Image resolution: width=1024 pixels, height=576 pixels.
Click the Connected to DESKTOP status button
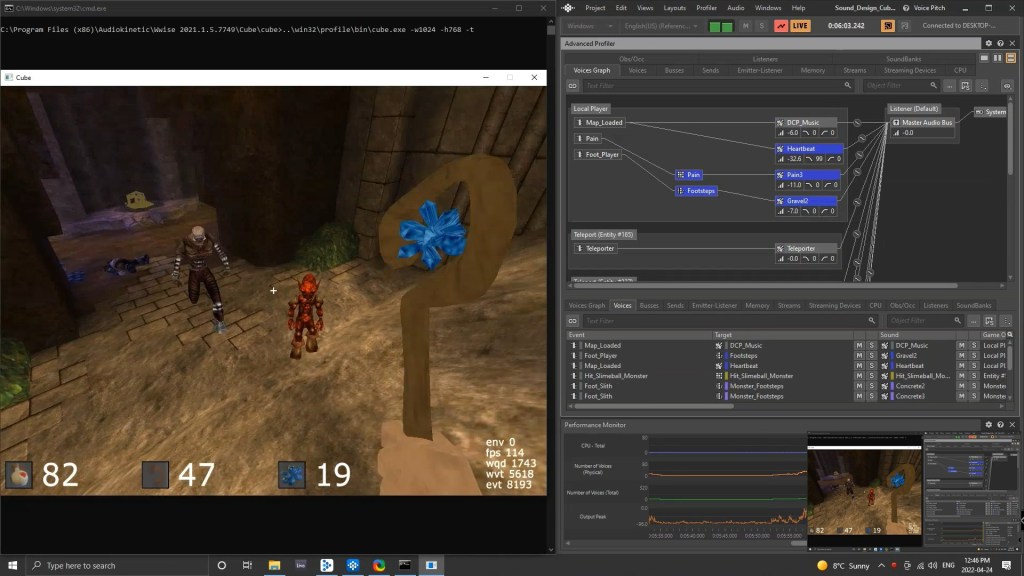point(959,26)
